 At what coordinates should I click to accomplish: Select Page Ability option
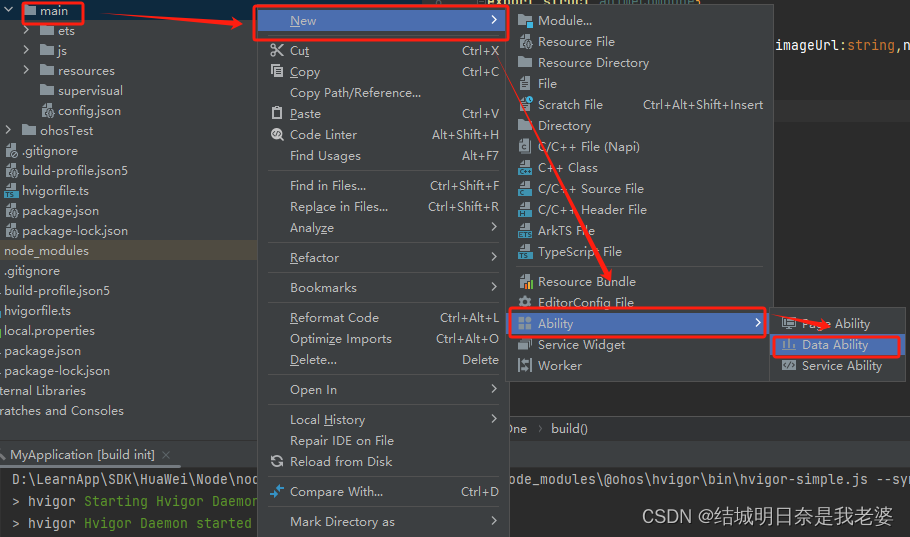pos(837,323)
